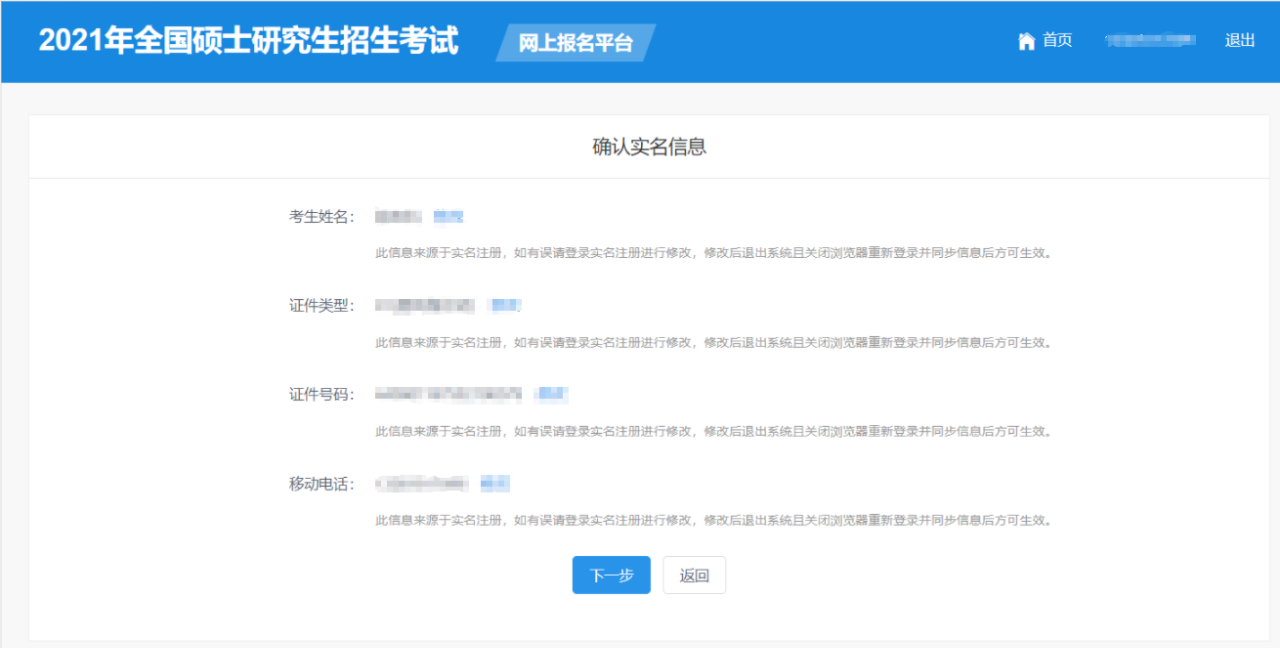Click the 考生姓名 field label
The width and height of the screenshot is (1280, 648).
pyautogui.click(x=322, y=217)
